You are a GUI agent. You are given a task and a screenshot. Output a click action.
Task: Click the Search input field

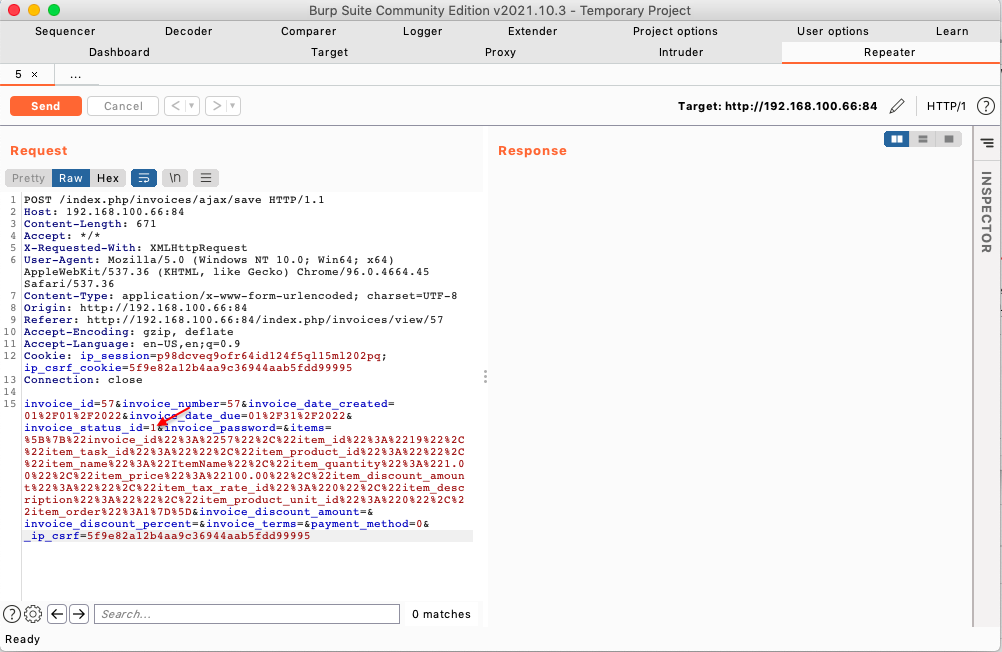tap(246, 614)
